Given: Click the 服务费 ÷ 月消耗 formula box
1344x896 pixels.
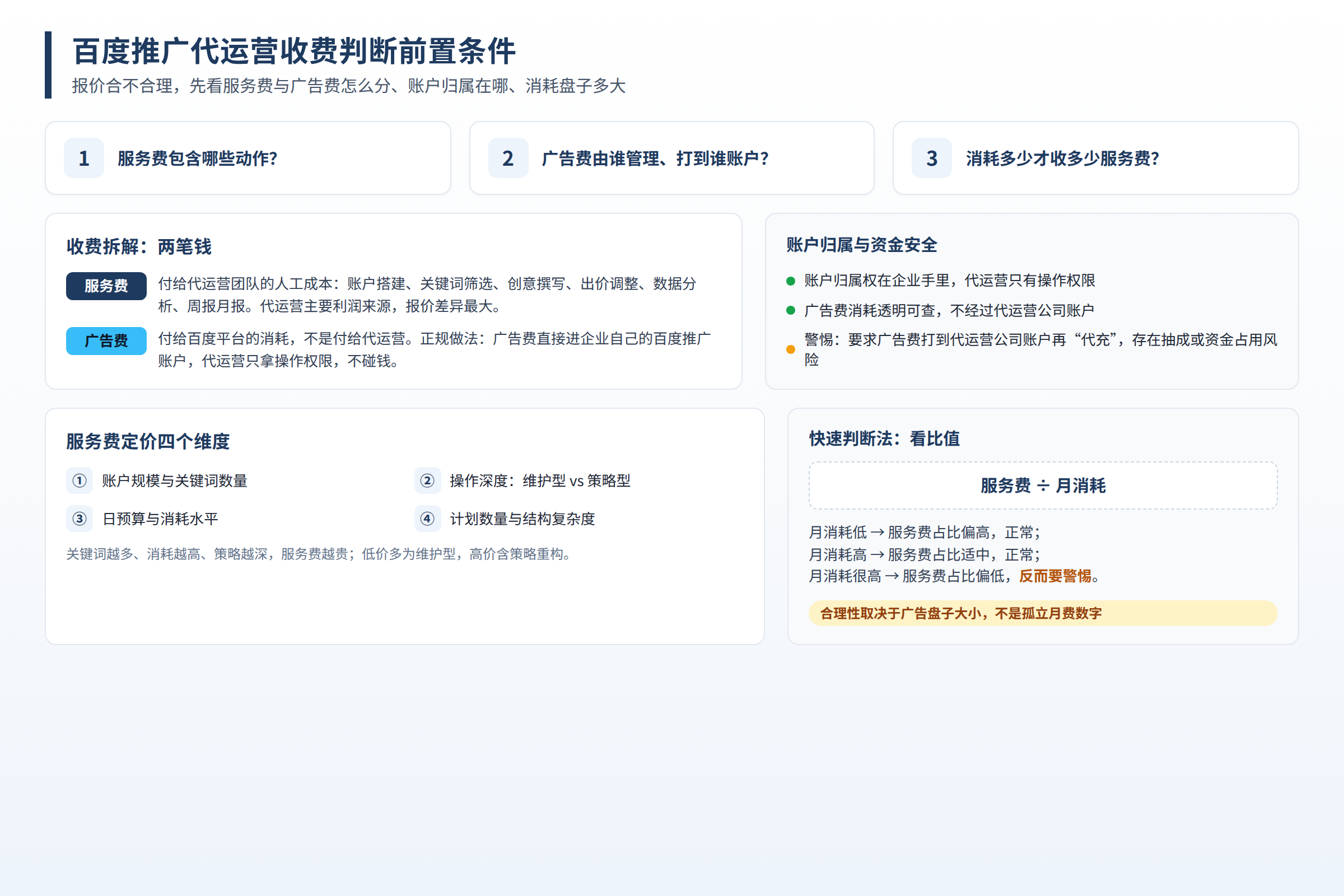Looking at the screenshot, I should click(1043, 485).
